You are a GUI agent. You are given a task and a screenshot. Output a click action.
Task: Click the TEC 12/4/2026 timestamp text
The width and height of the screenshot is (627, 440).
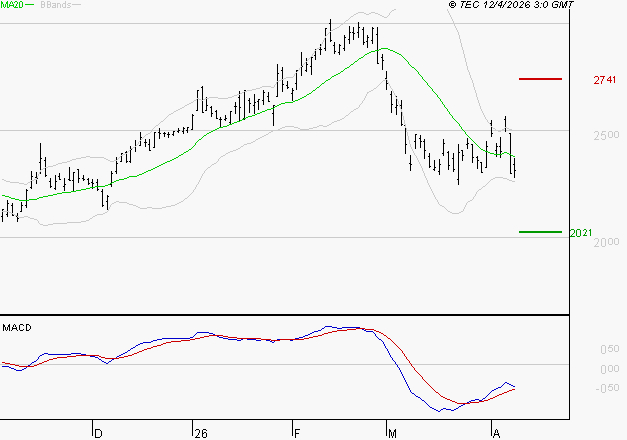[x=511, y=5]
